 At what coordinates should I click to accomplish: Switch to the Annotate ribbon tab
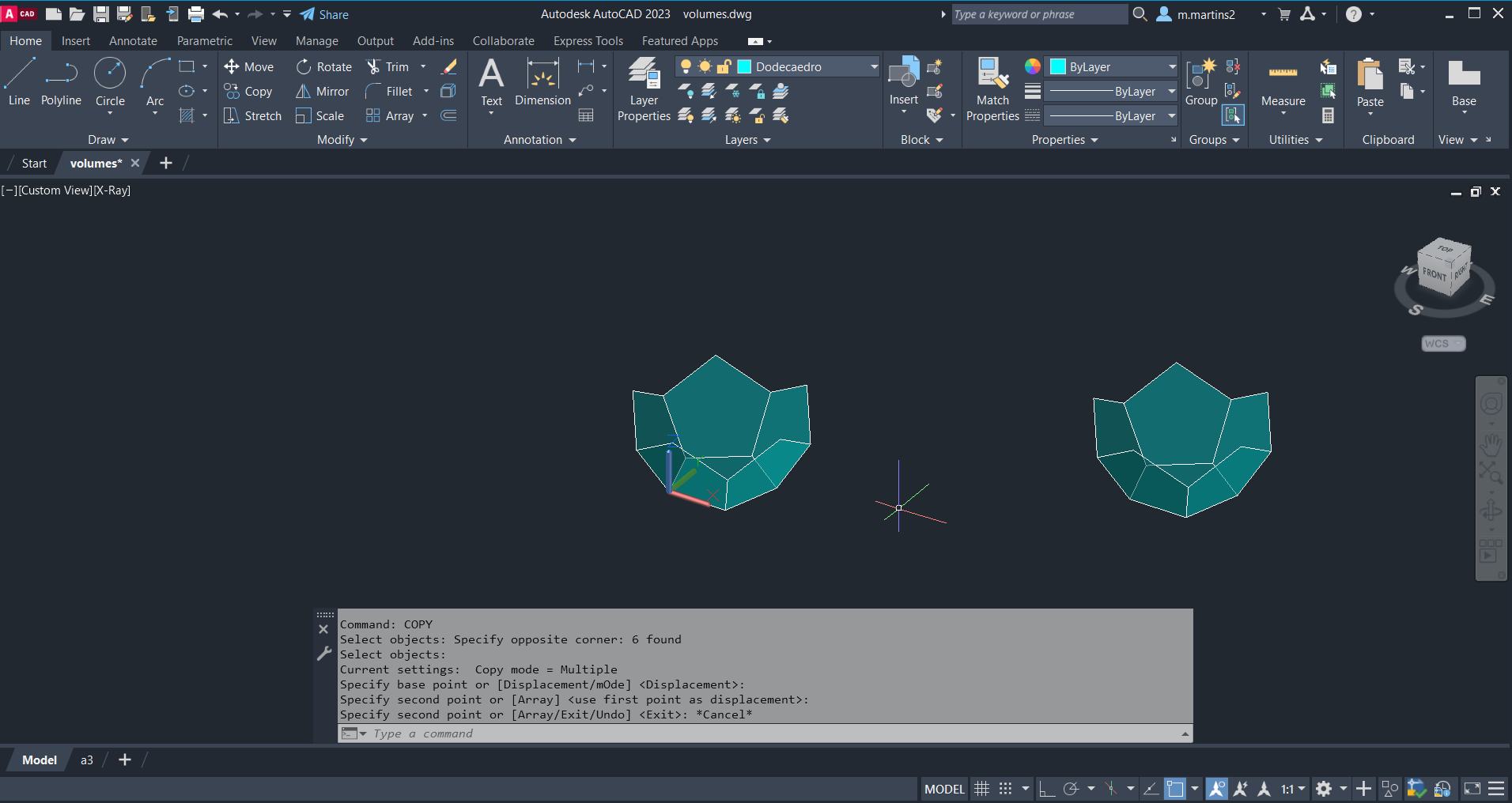(x=133, y=41)
